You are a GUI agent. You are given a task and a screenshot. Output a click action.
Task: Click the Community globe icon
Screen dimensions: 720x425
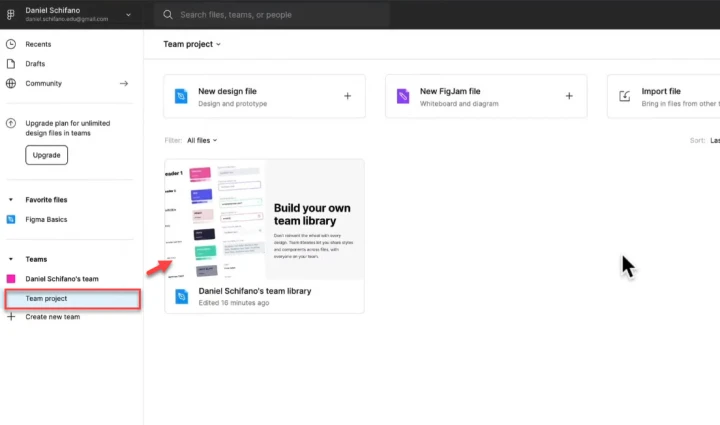click(x=11, y=84)
